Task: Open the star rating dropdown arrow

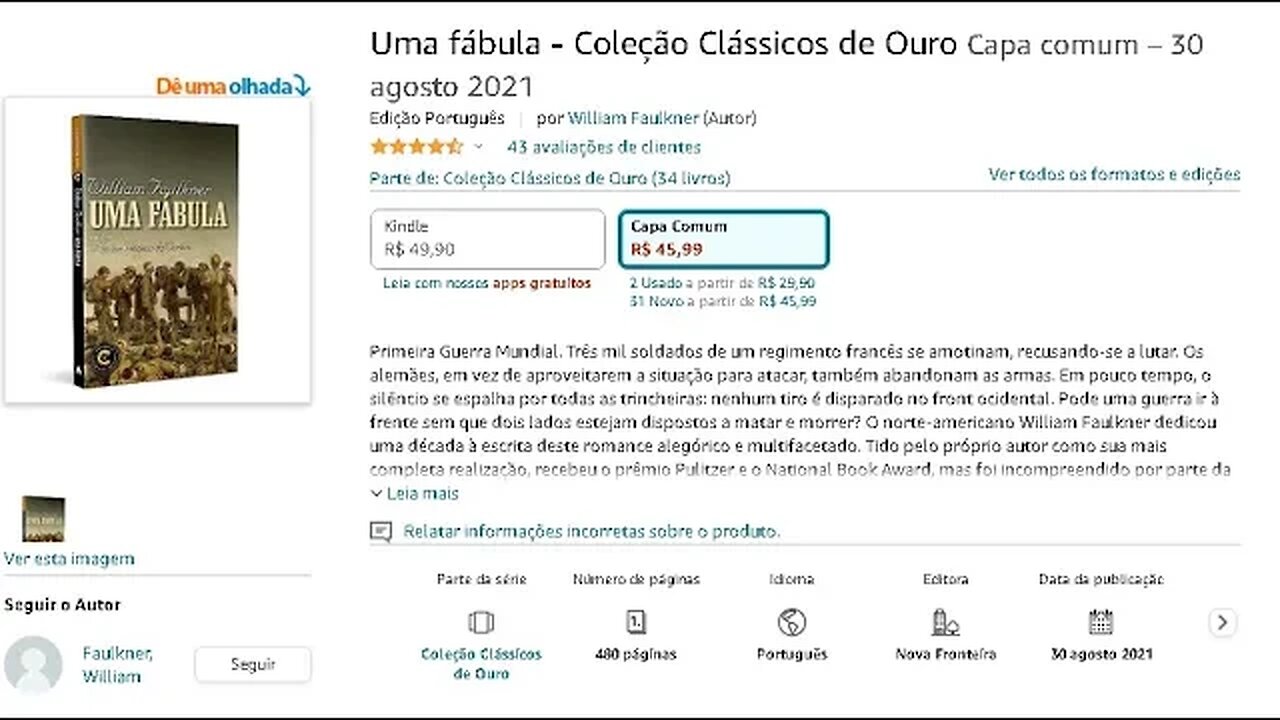Action: 478,147
